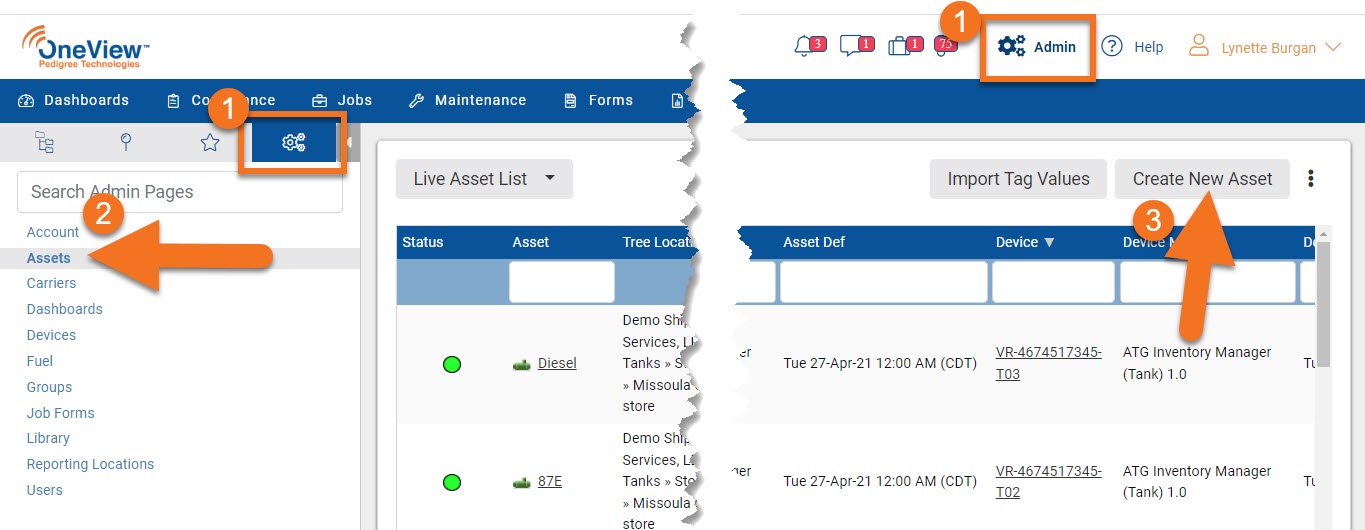Open the Admin menu text in header
Screen dimensions: 1365x530
pyautogui.click(x=1055, y=47)
